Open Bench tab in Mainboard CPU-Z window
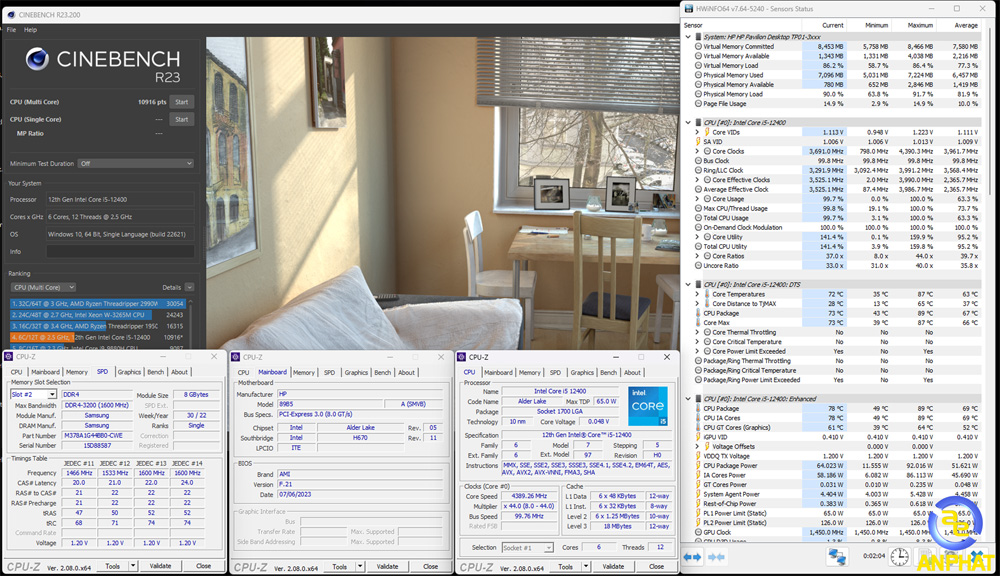The width and height of the screenshot is (1000, 576). point(383,373)
